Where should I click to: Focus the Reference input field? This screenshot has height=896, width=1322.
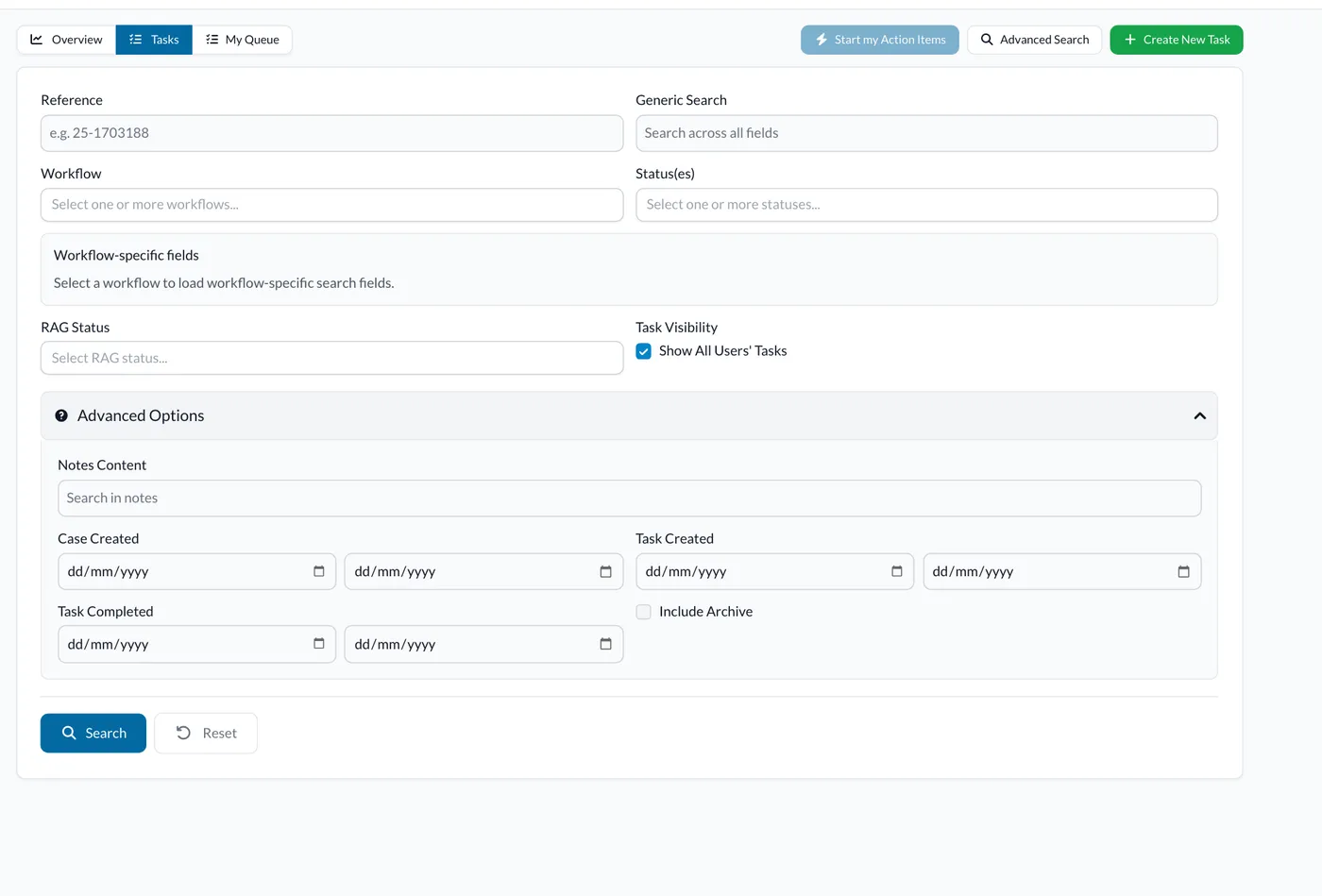pyautogui.click(x=331, y=133)
